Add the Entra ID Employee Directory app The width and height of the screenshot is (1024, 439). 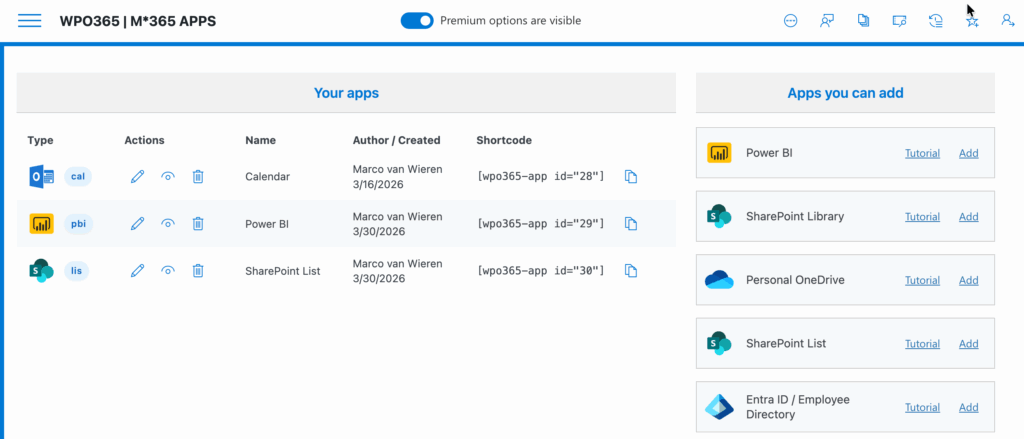click(x=968, y=408)
